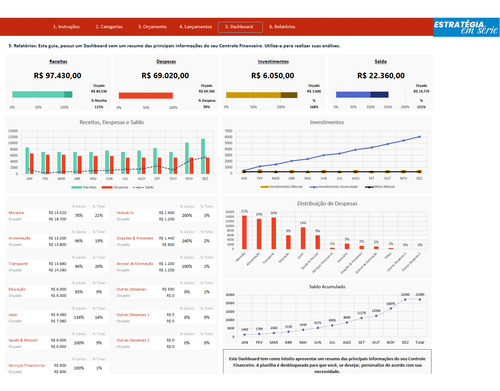Image resolution: width=500 pixels, height=391 pixels.
Task: Select the green Receitas progress bar
Action: point(42,95)
